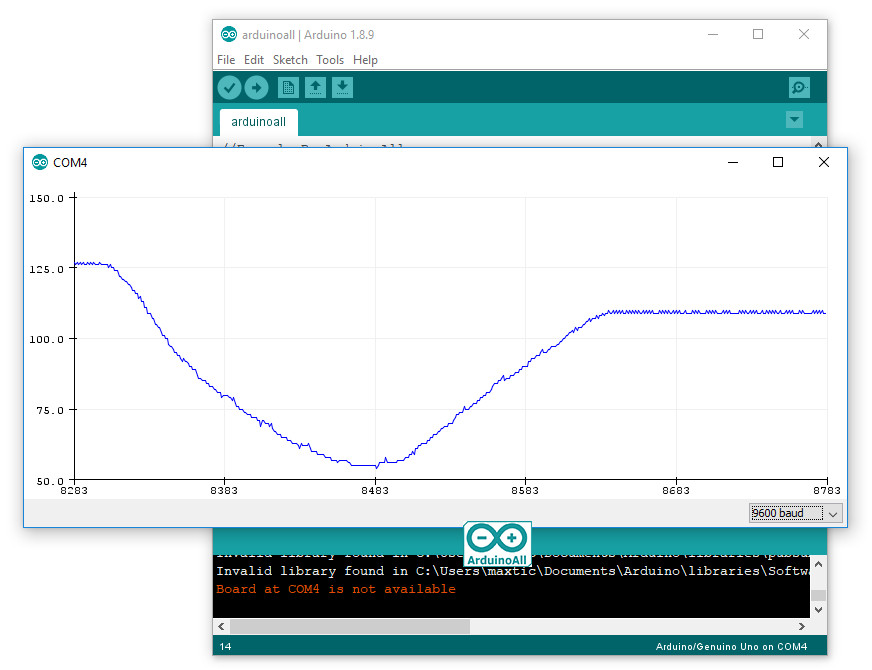Click the Arduino logo in the IDE title bar
Screen dimensions: 872x670
[229, 34]
